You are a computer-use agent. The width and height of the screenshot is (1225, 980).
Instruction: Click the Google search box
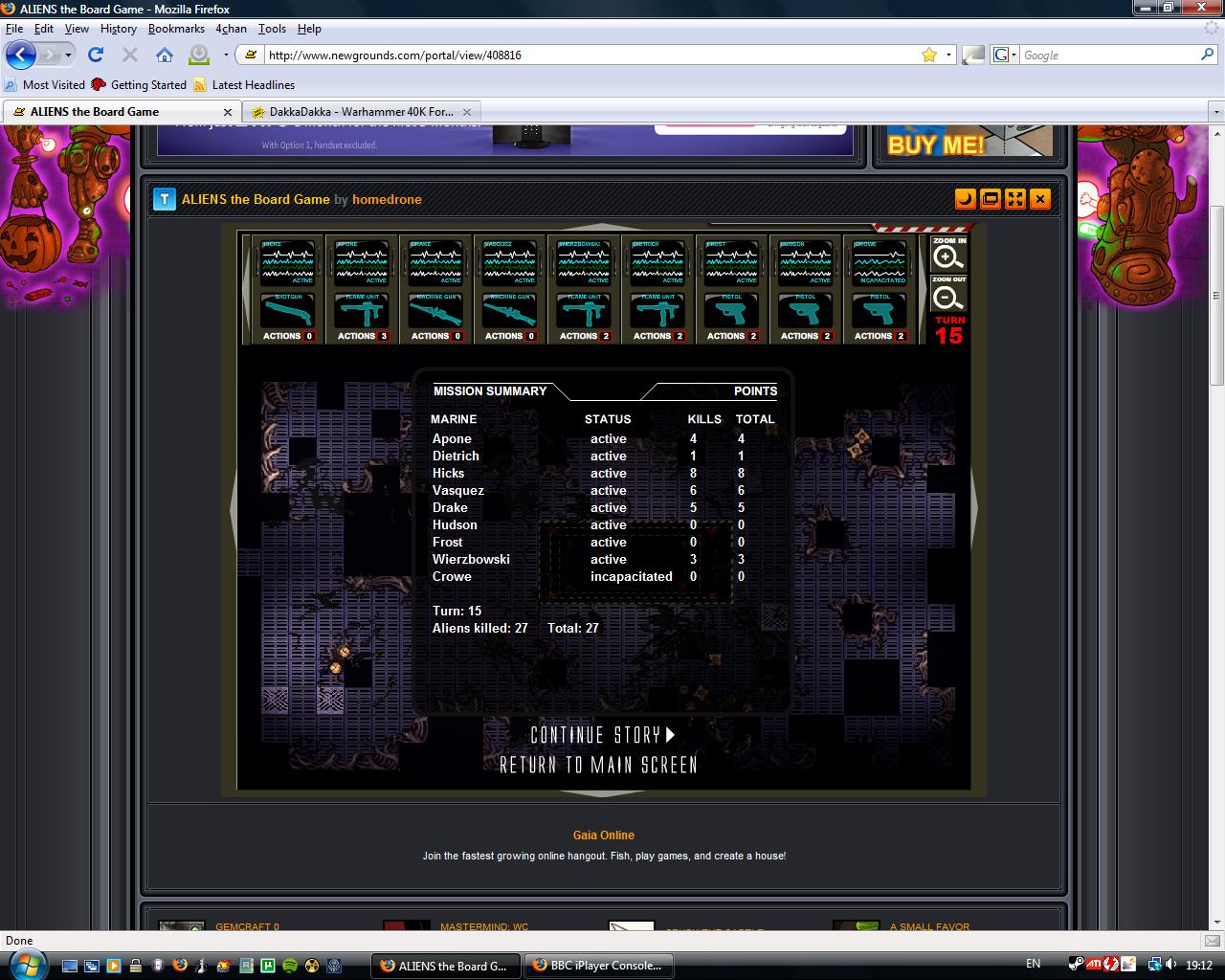pos(1108,56)
